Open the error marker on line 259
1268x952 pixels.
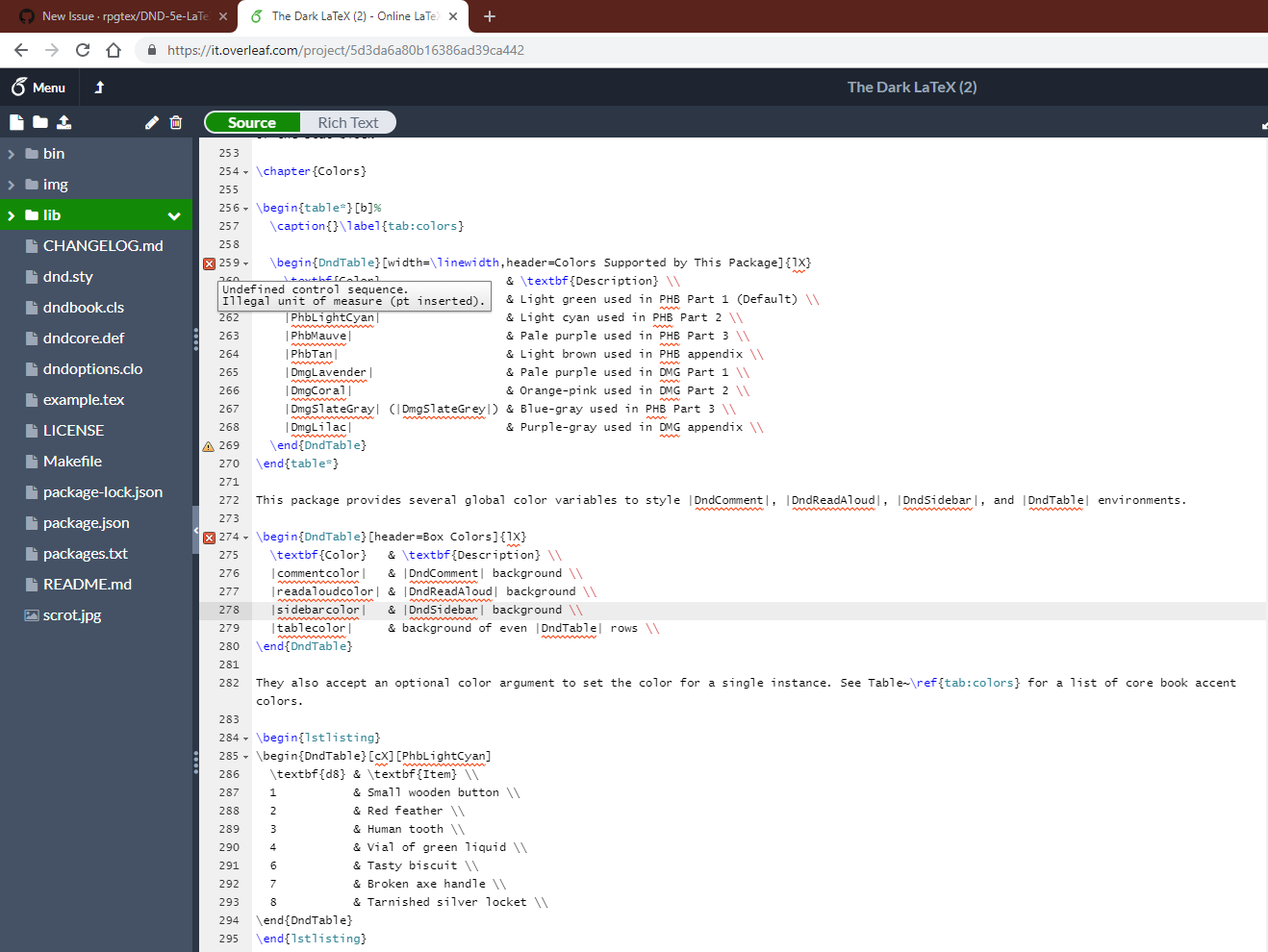pos(209,262)
